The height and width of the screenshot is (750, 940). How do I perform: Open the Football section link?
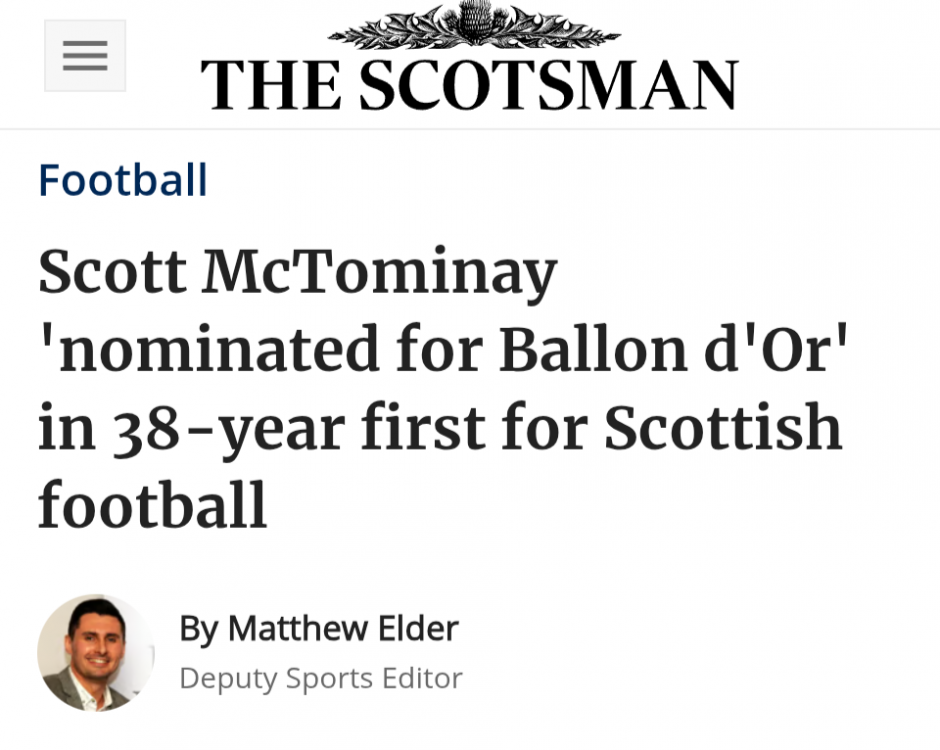click(x=123, y=181)
